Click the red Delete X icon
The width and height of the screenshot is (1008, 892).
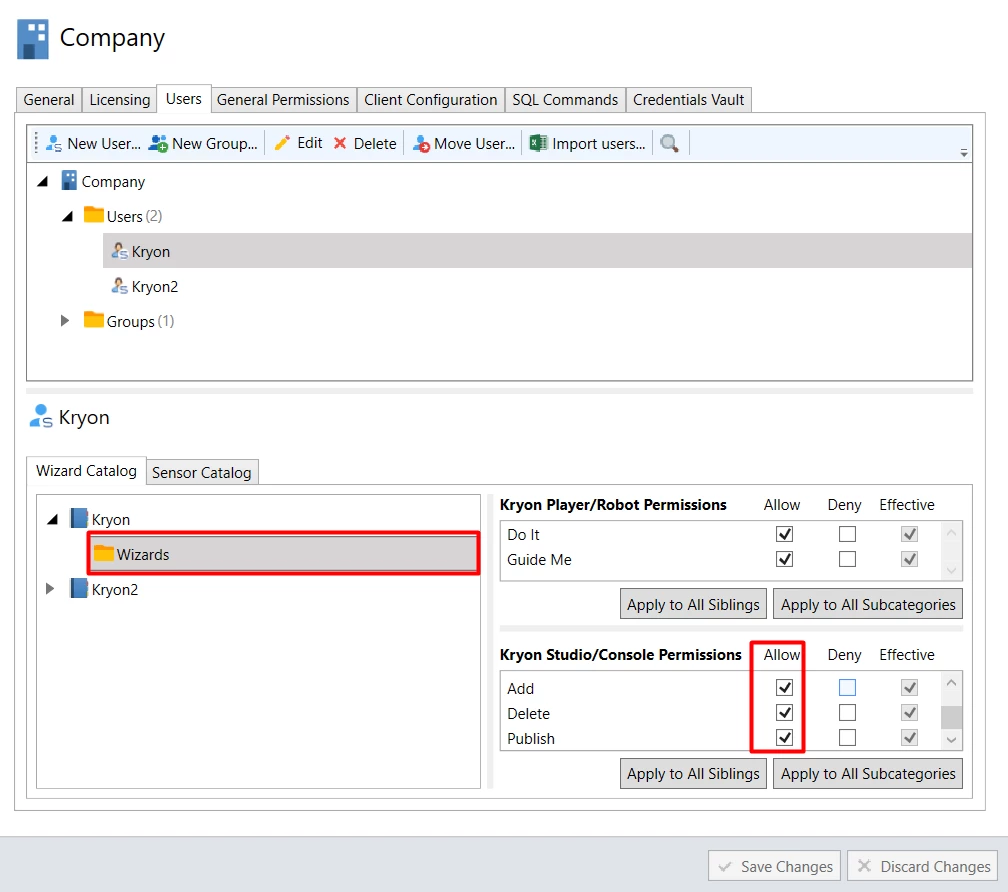(x=340, y=143)
